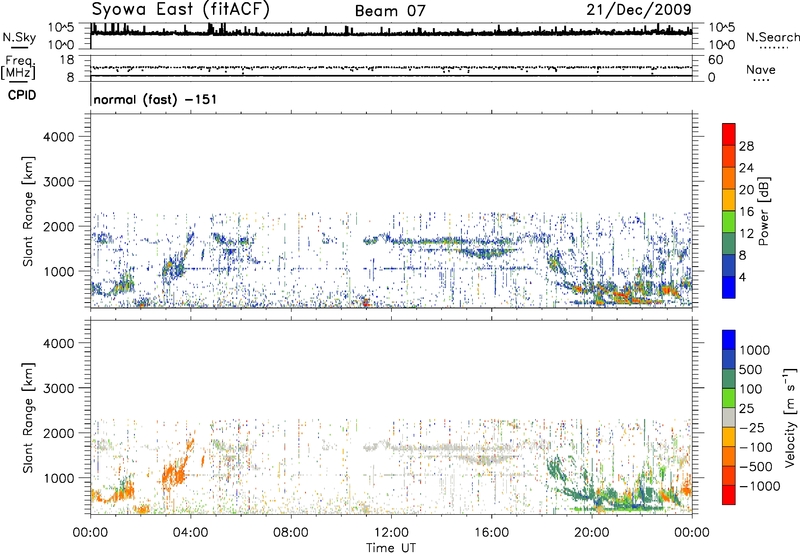
Task: Click the '20:00' time tick label
Action: tap(592, 533)
